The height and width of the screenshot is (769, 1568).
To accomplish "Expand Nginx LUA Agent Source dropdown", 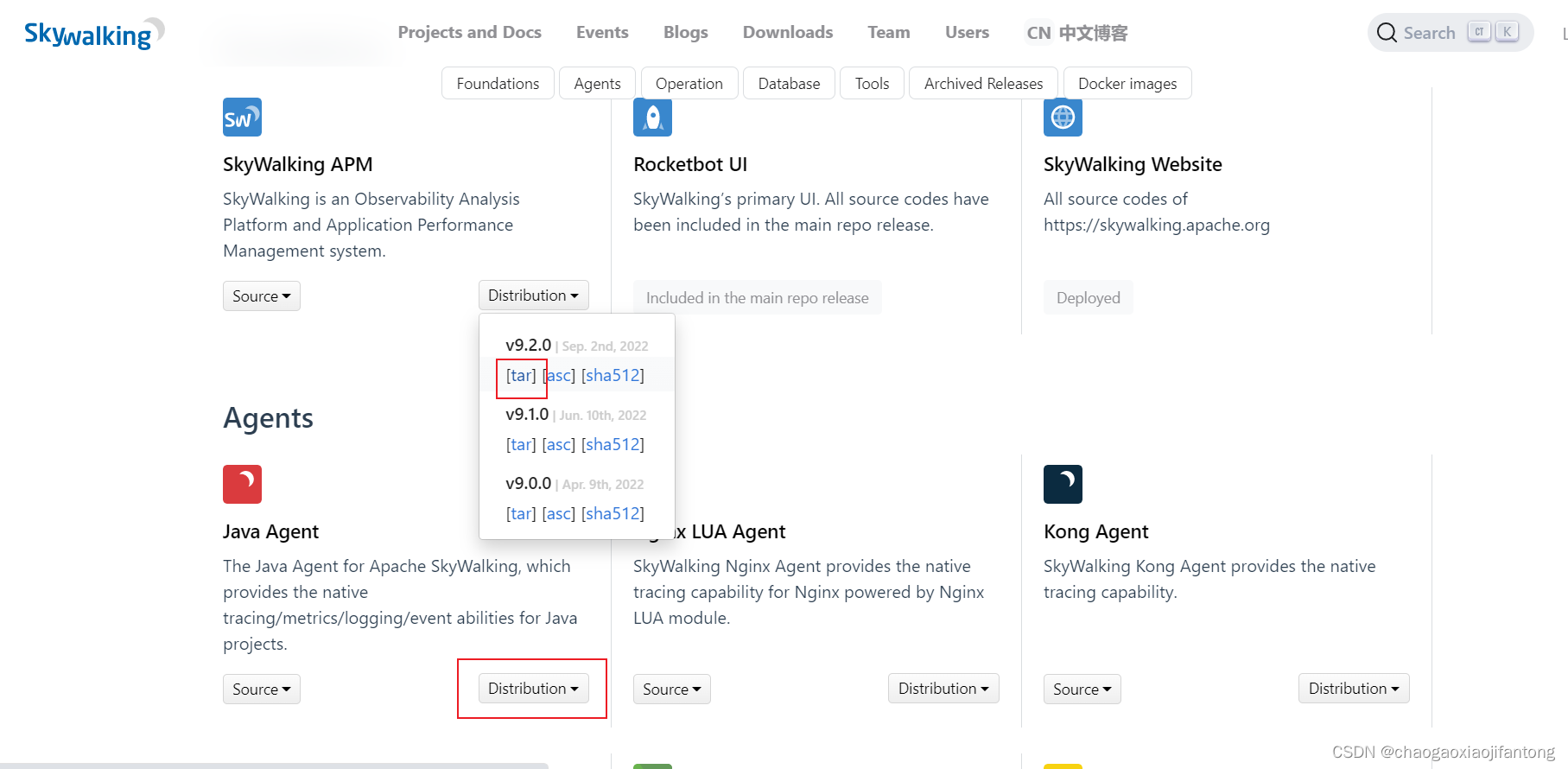I will (672, 689).
